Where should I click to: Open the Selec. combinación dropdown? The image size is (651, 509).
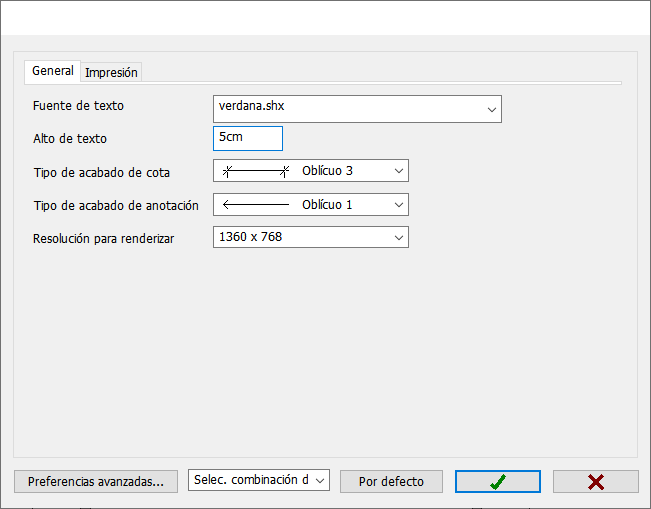(259, 480)
